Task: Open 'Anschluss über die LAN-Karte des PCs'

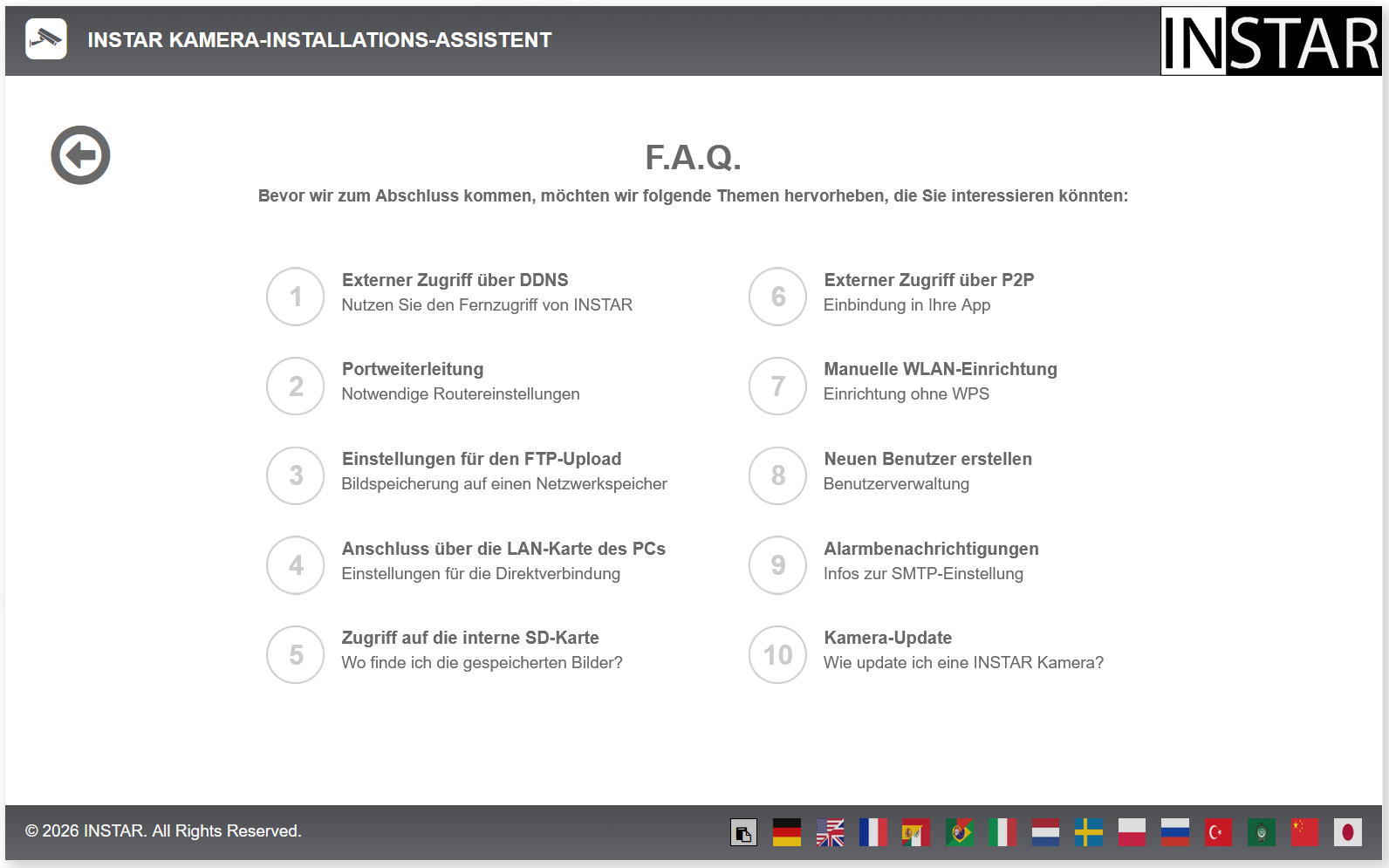Action: pyautogui.click(x=503, y=549)
